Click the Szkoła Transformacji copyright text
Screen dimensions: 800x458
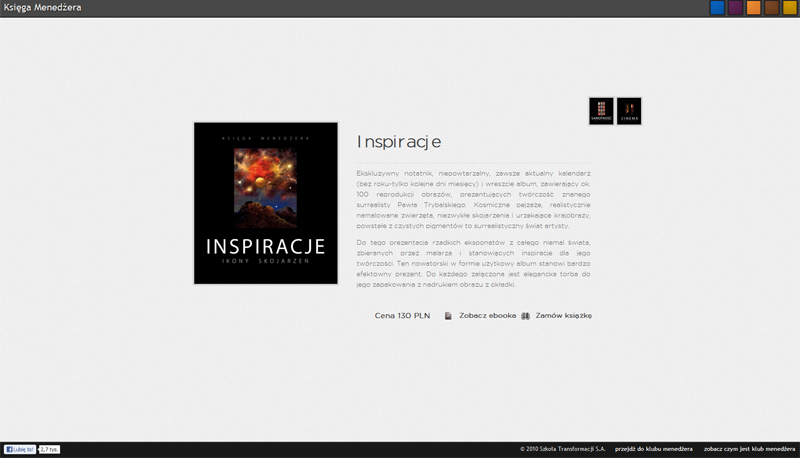click(x=563, y=449)
